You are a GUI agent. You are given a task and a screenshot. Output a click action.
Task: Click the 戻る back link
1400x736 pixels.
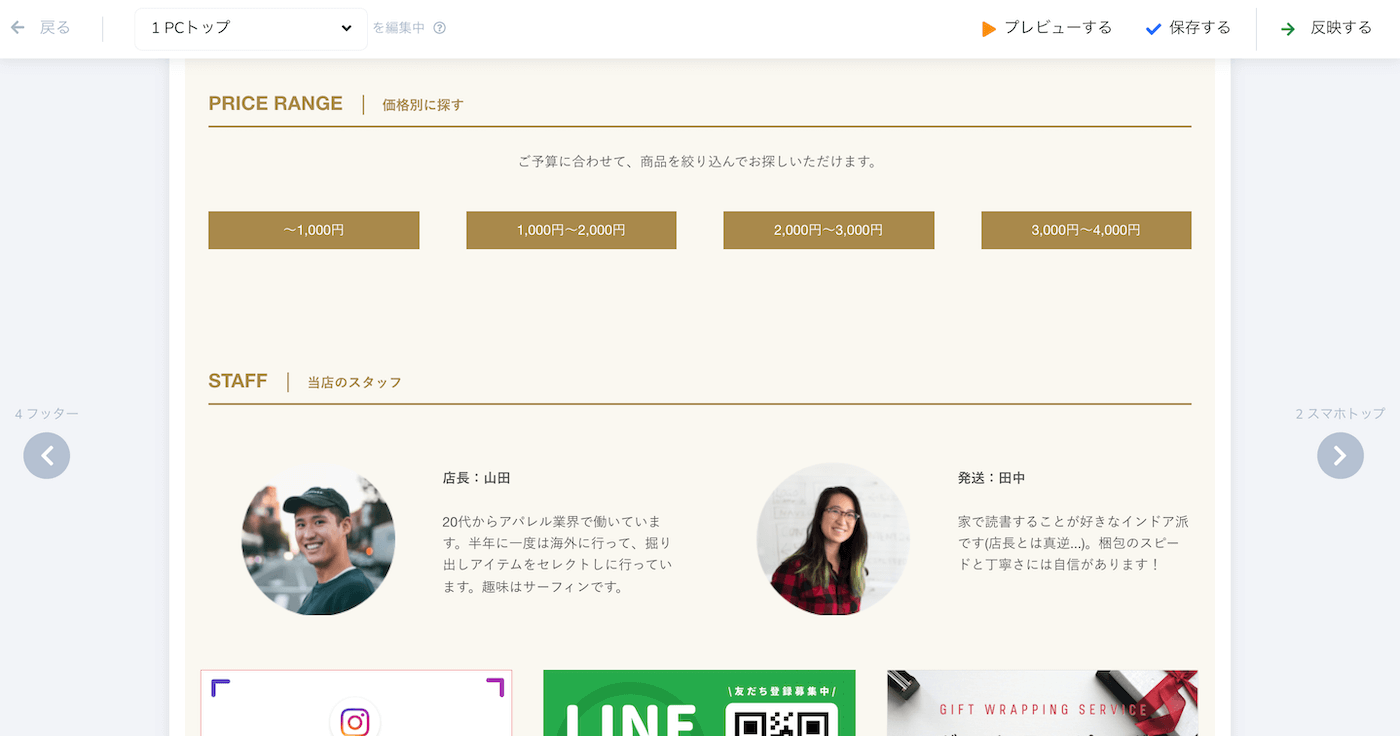coord(55,28)
